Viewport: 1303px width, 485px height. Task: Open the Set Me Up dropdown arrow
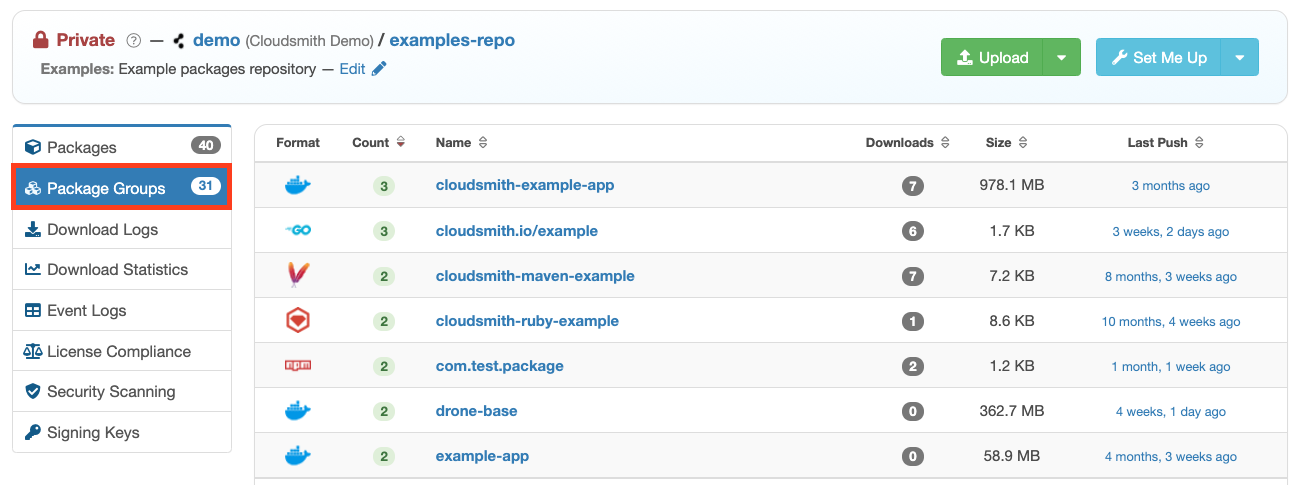[1240, 58]
